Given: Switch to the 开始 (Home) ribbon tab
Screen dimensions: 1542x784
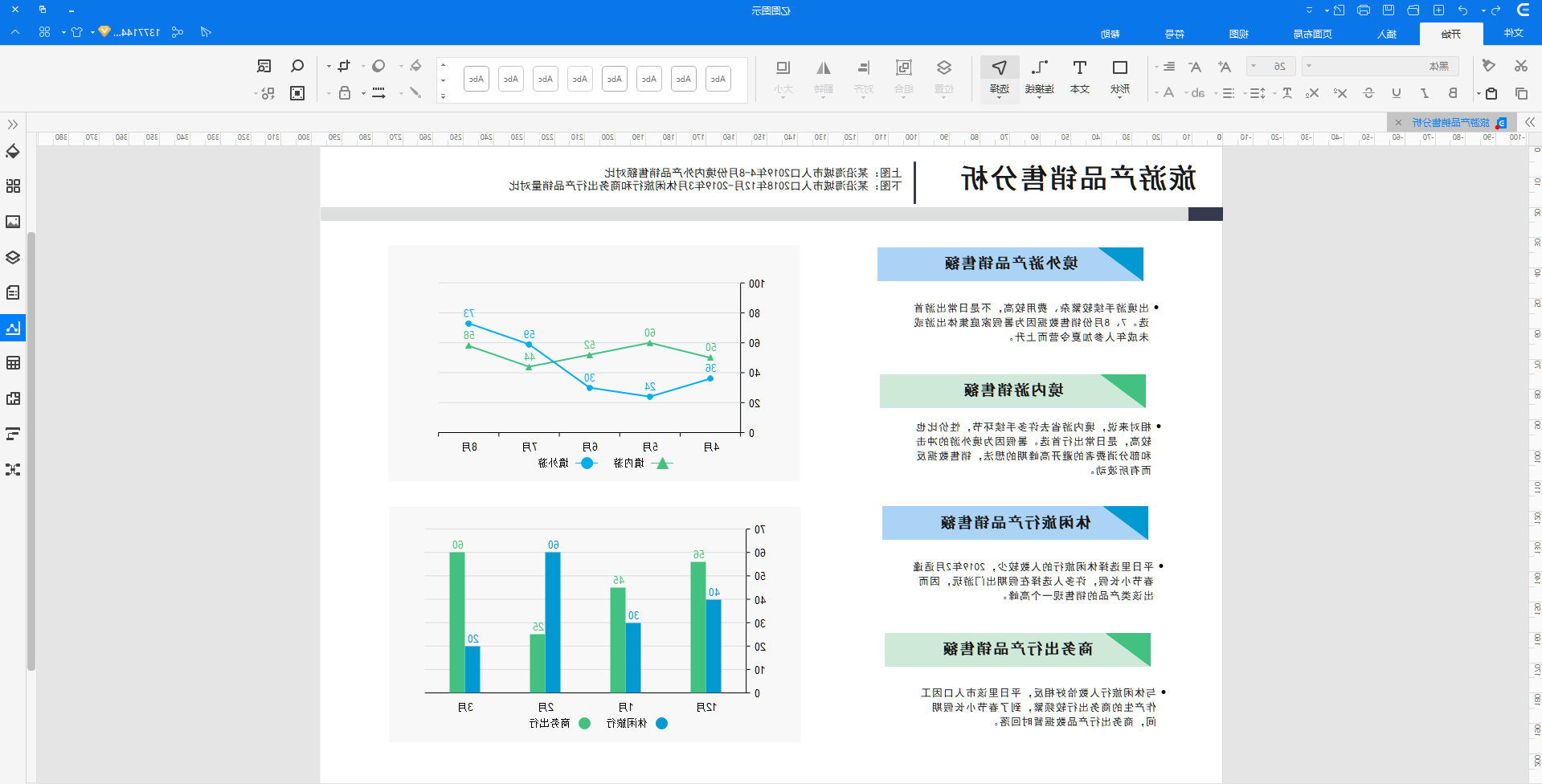Looking at the screenshot, I should point(1451,34).
